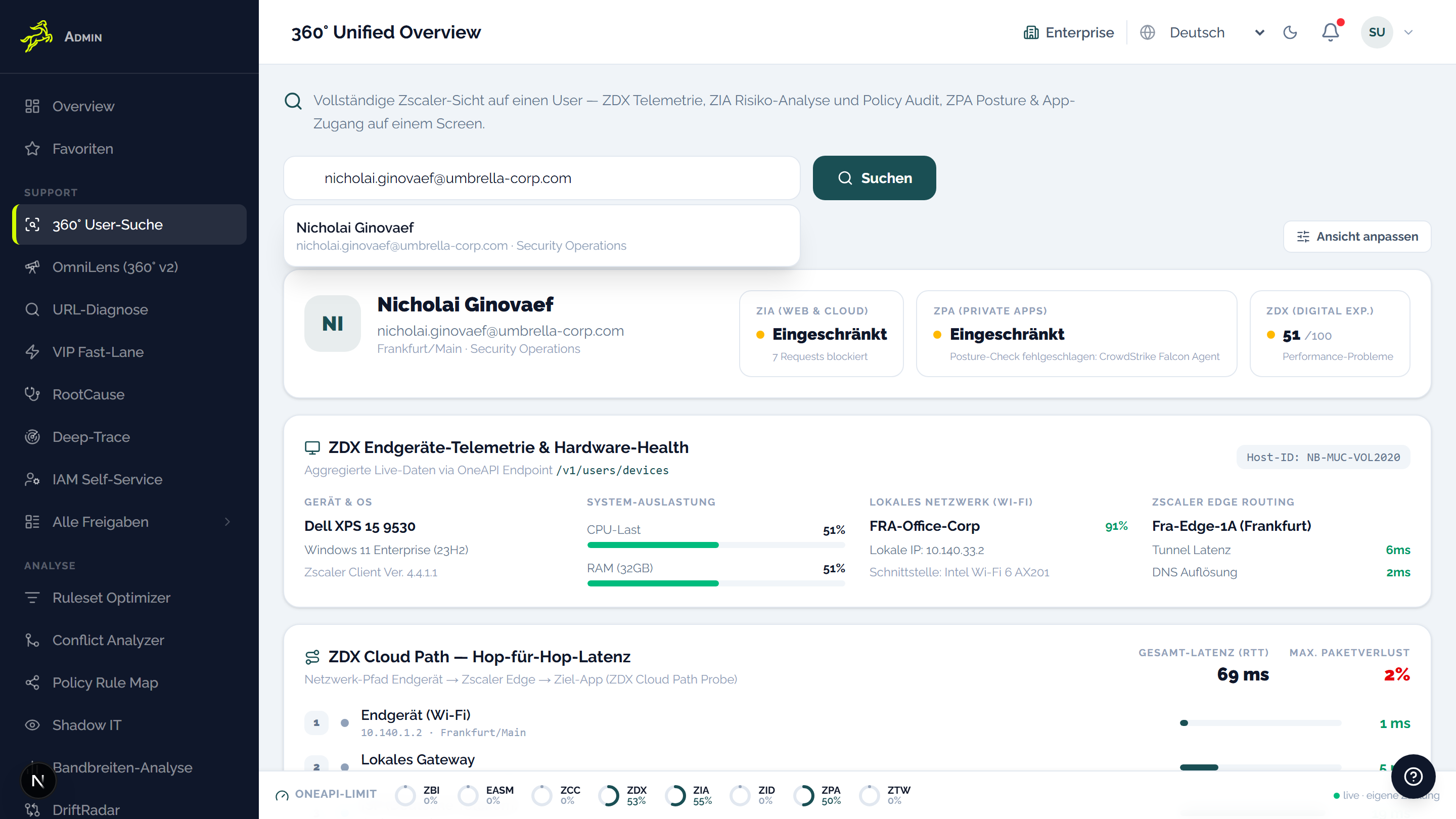
Task: Click the Enterprise building icon
Action: (1031, 32)
